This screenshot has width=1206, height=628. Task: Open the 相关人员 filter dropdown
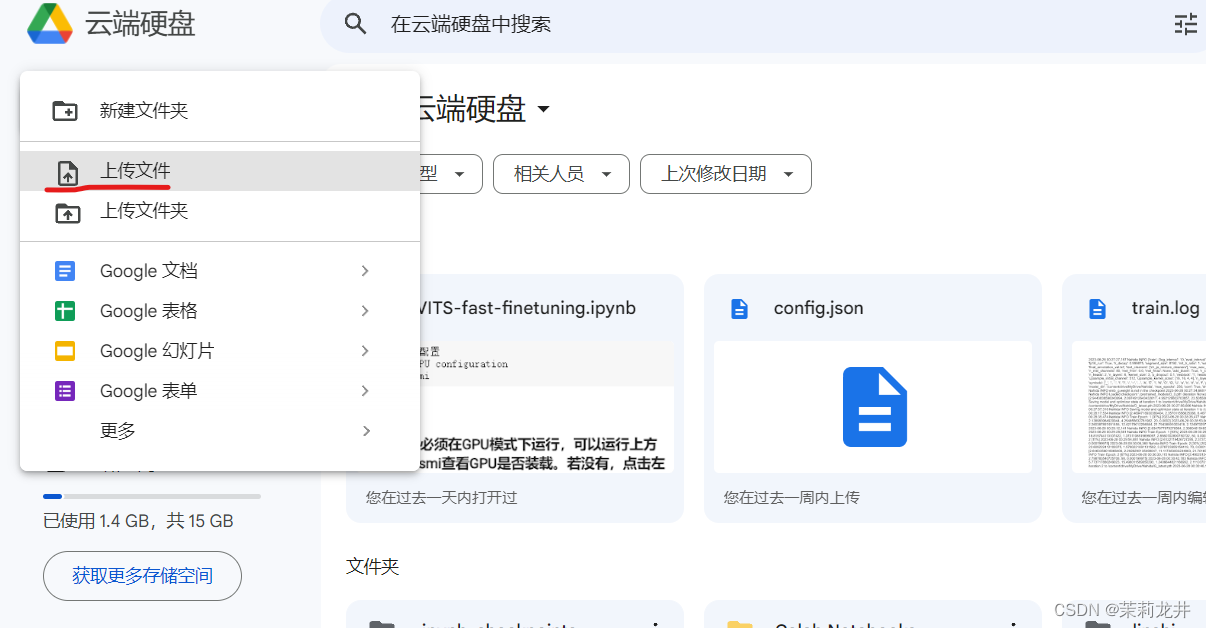[x=561, y=174]
